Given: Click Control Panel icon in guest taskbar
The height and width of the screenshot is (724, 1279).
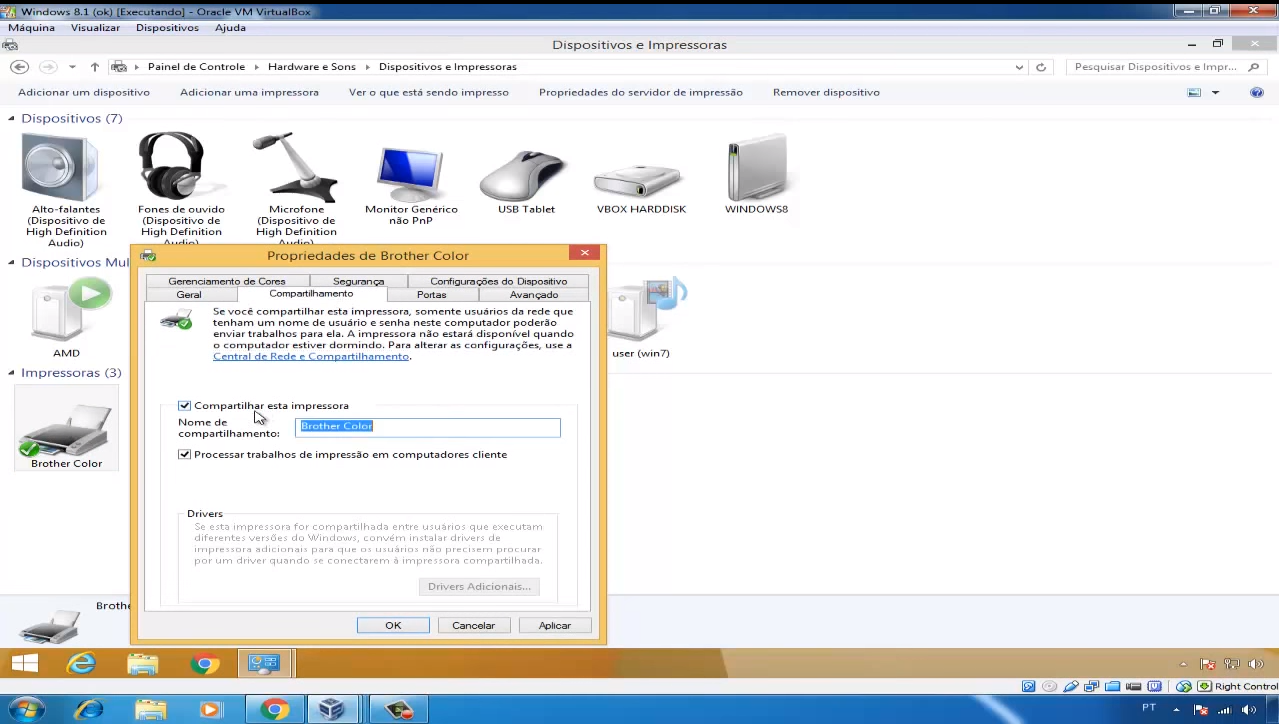Looking at the screenshot, I should pyautogui.click(x=264, y=663).
